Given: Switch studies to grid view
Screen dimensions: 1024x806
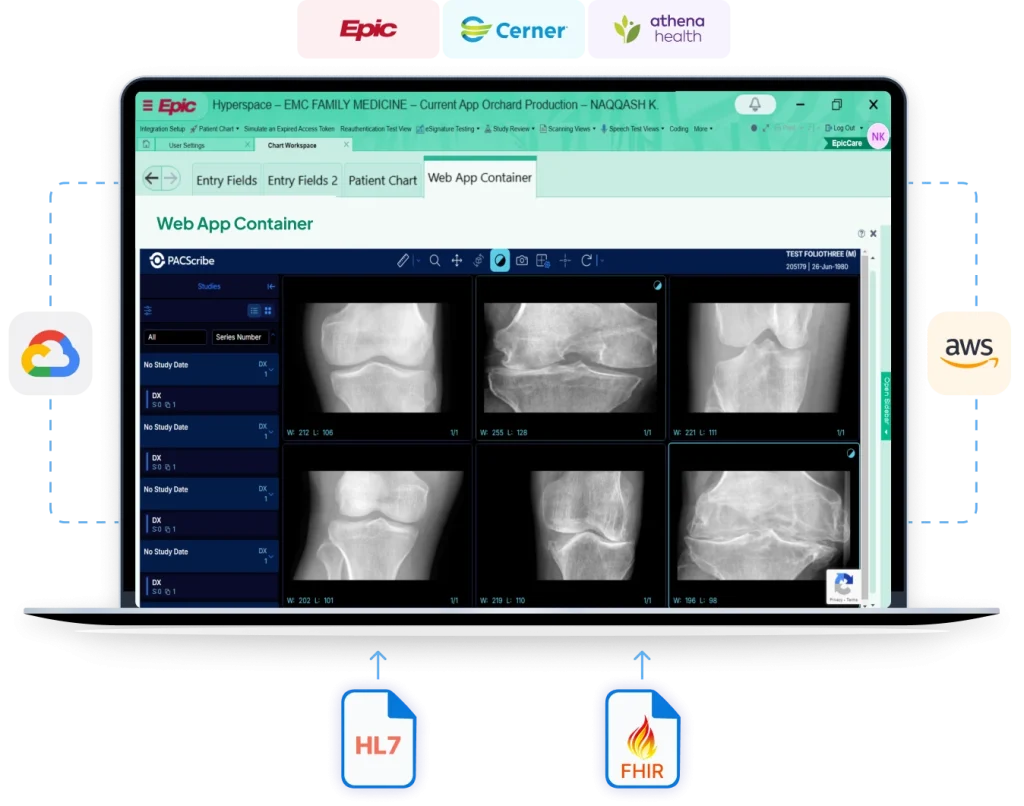Looking at the screenshot, I should (268, 310).
